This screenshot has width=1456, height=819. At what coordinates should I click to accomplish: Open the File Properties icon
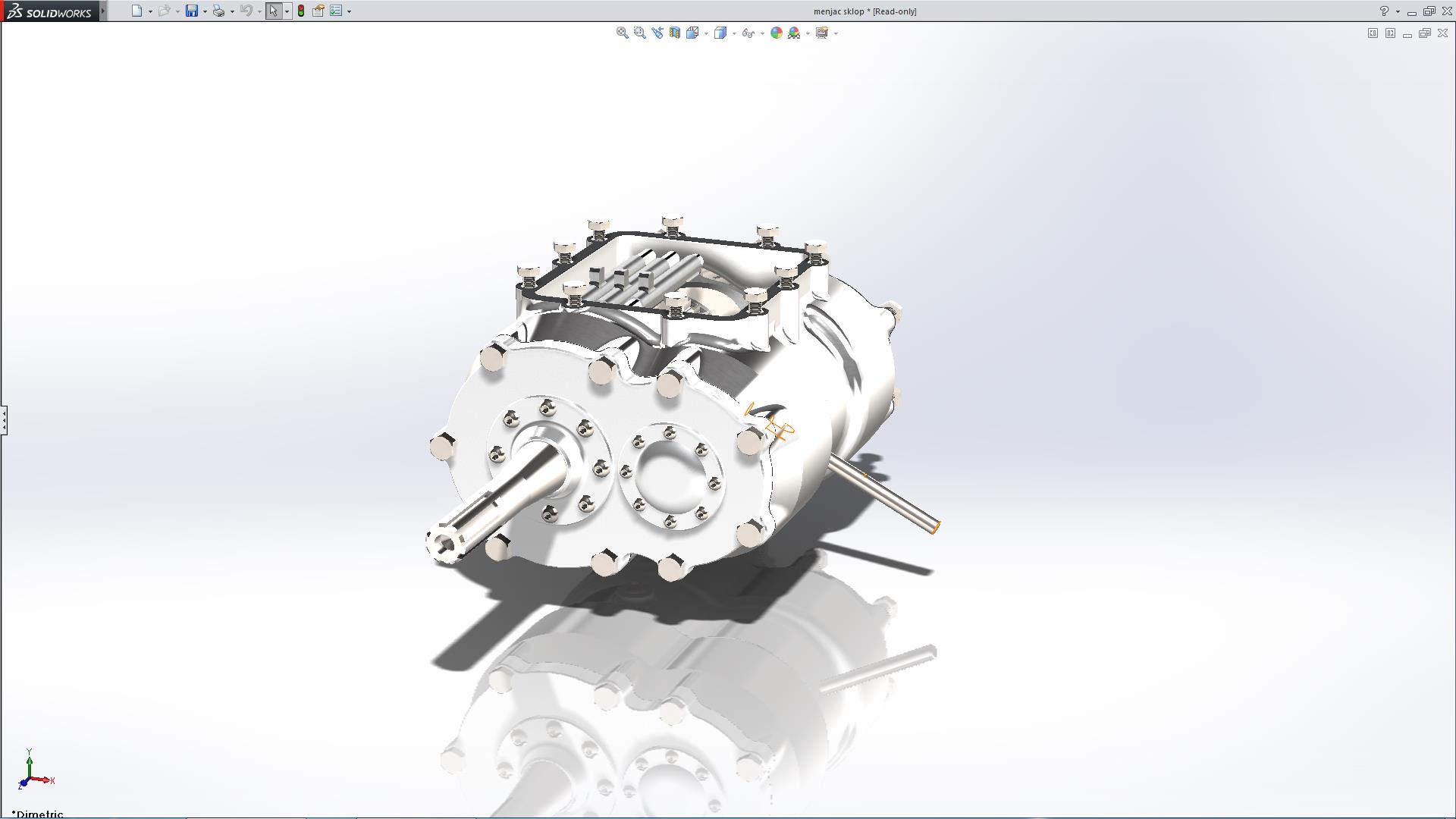318,11
